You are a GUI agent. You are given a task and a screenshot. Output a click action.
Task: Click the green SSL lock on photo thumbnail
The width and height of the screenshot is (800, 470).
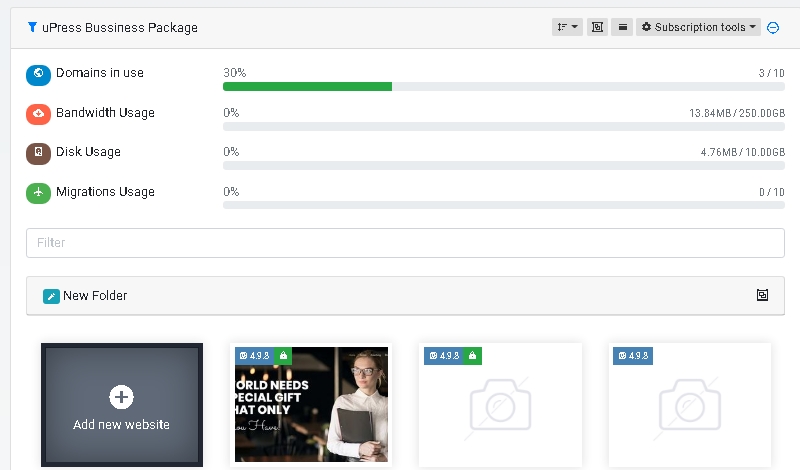click(x=283, y=356)
